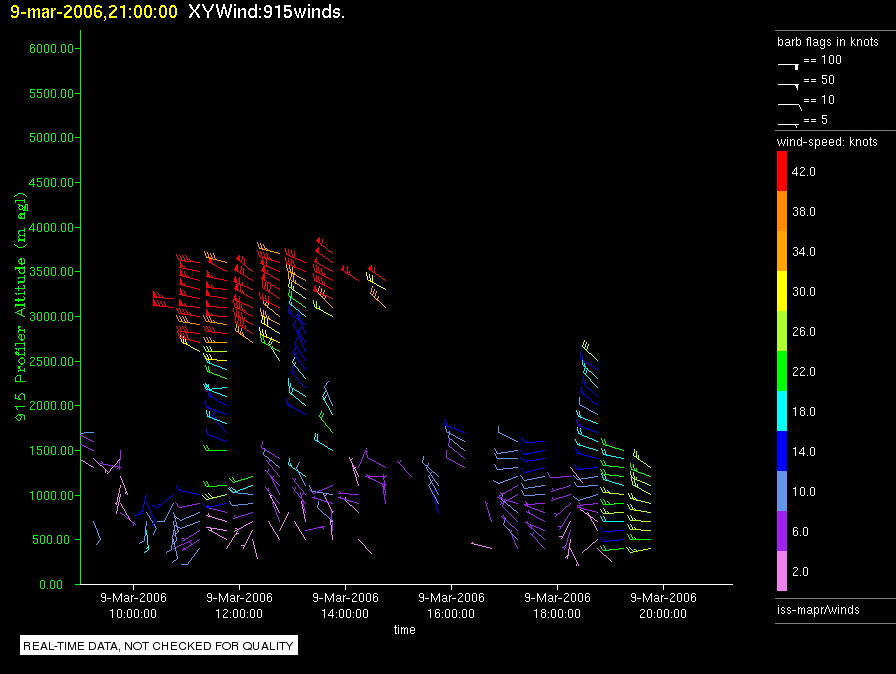Click the 'time' x-axis label
Viewport: 896px width, 674px height.
[404, 630]
